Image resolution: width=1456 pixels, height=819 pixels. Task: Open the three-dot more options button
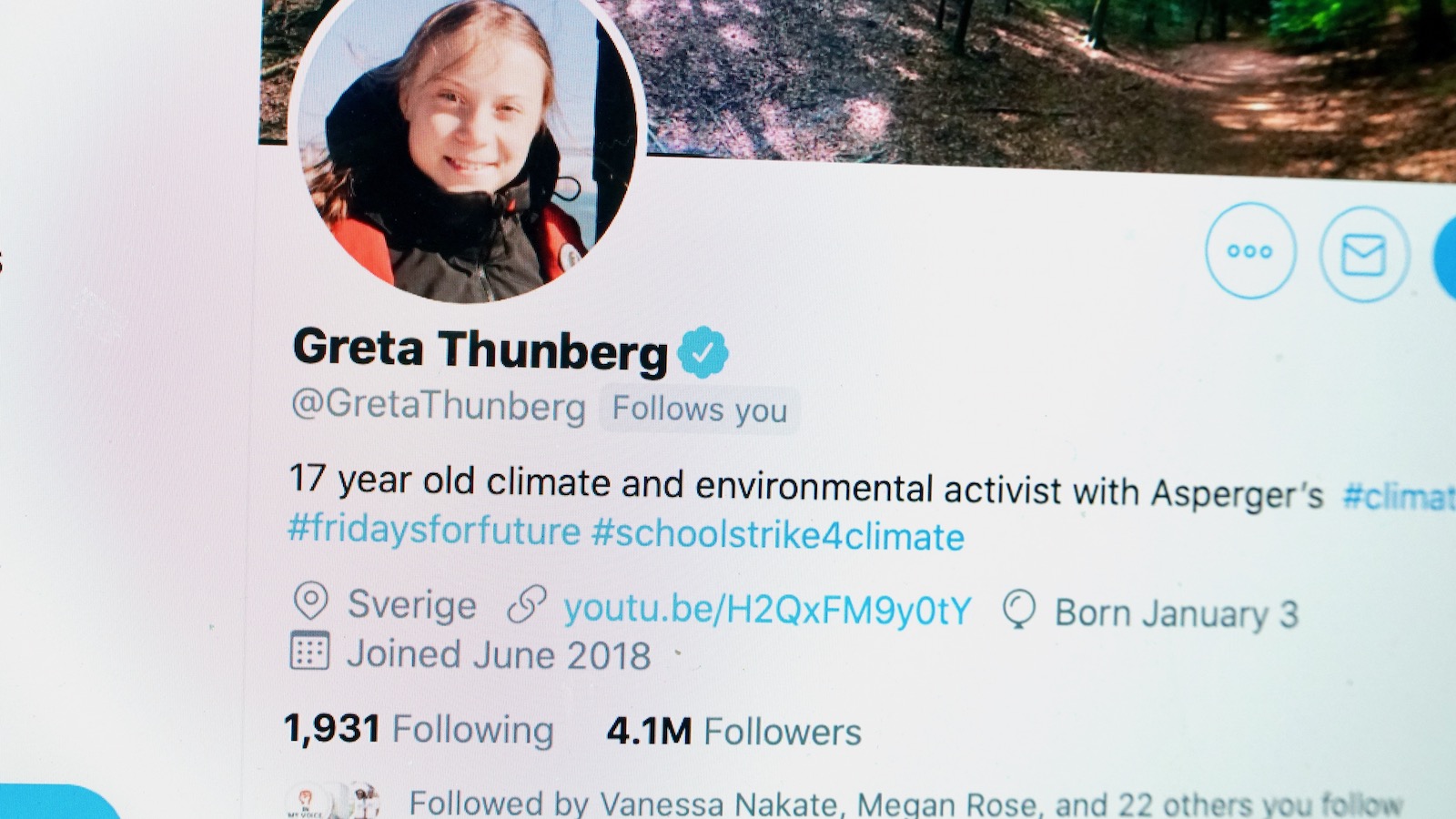click(x=1249, y=251)
